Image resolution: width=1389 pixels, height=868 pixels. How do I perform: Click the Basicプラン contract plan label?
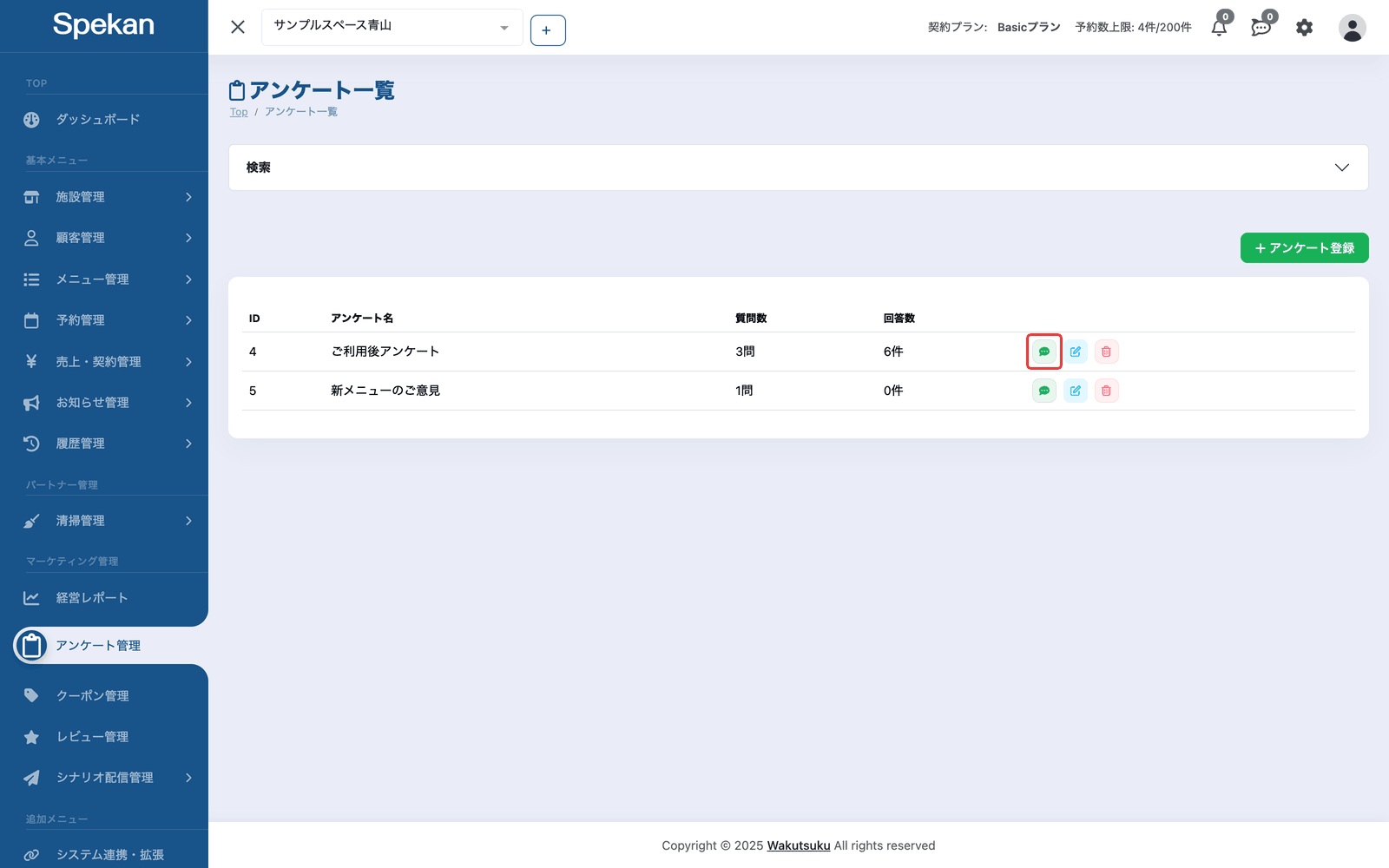(1029, 28)
